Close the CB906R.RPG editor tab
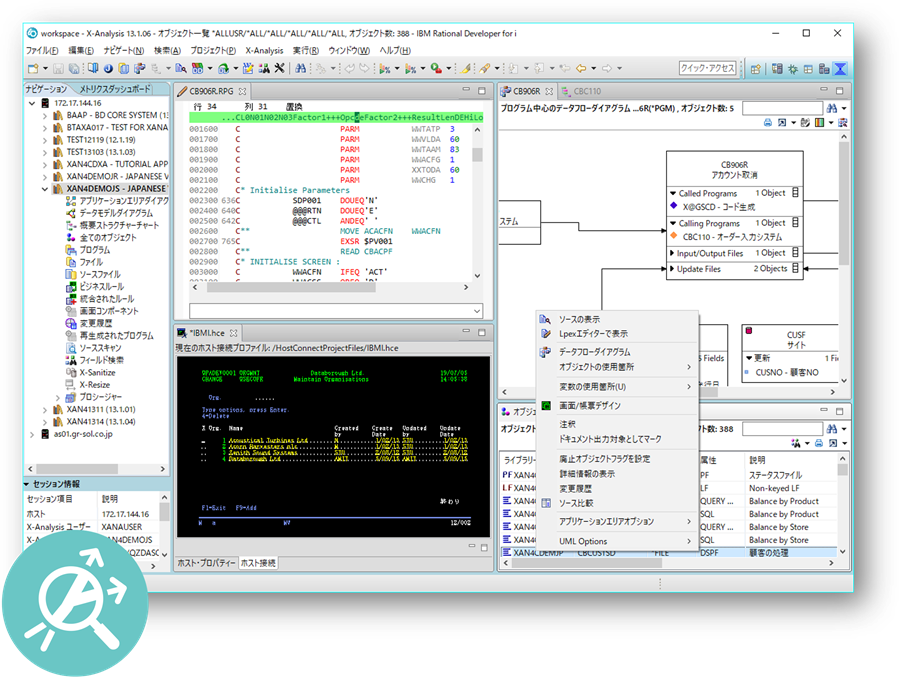 click(x=242, y=91)
